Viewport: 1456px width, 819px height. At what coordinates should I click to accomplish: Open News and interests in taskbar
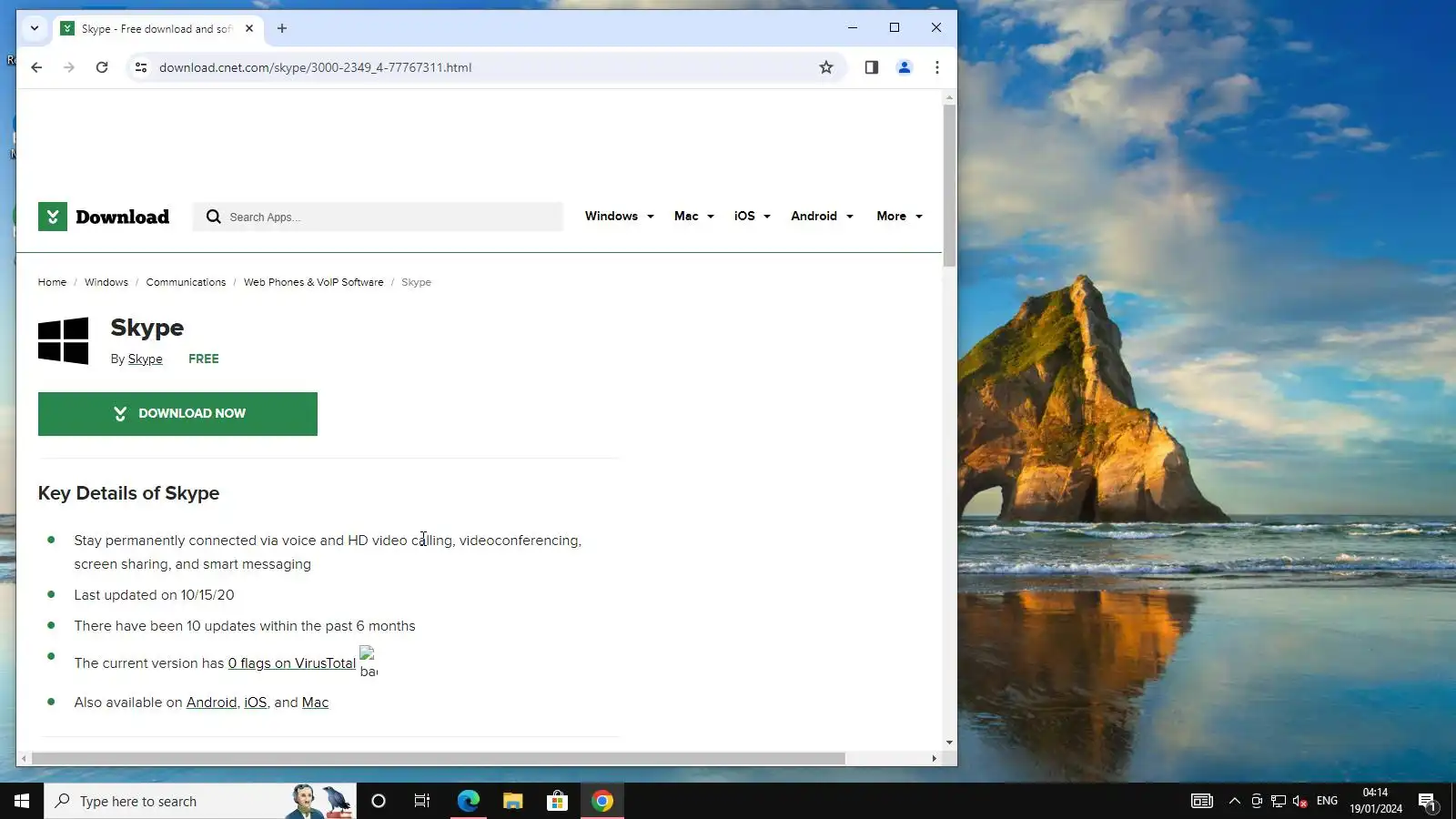pos(1202,801)
